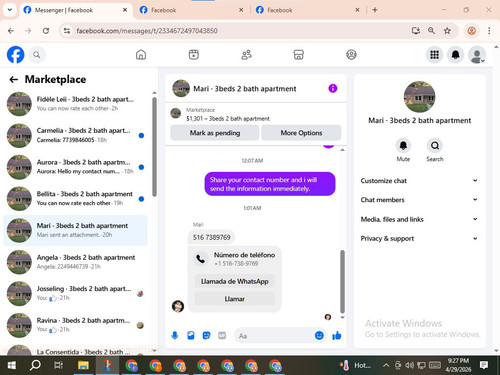Search in conversation magnifier icon
The image size is (500, 375).
point(435,146)
